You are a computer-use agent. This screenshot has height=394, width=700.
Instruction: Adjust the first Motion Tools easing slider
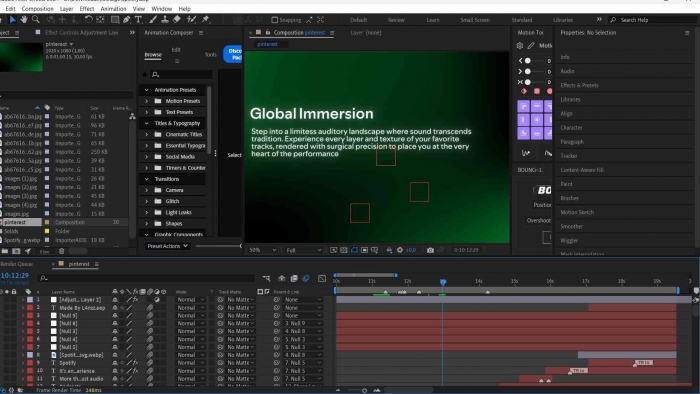click(x=528, y=61)
